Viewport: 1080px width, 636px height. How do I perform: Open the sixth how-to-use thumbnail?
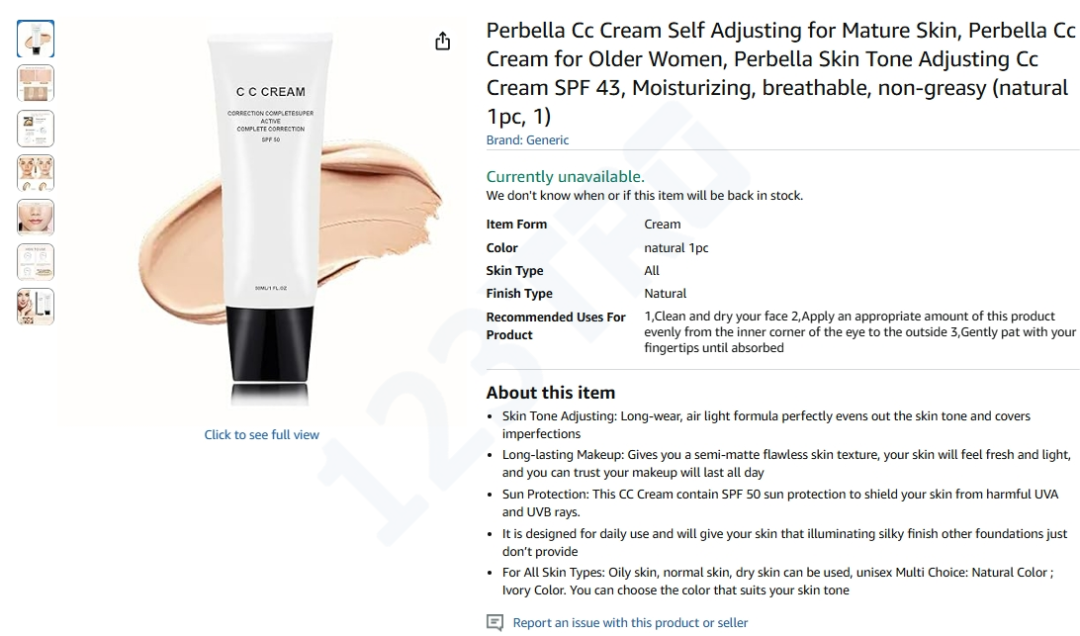coord(36,262)
